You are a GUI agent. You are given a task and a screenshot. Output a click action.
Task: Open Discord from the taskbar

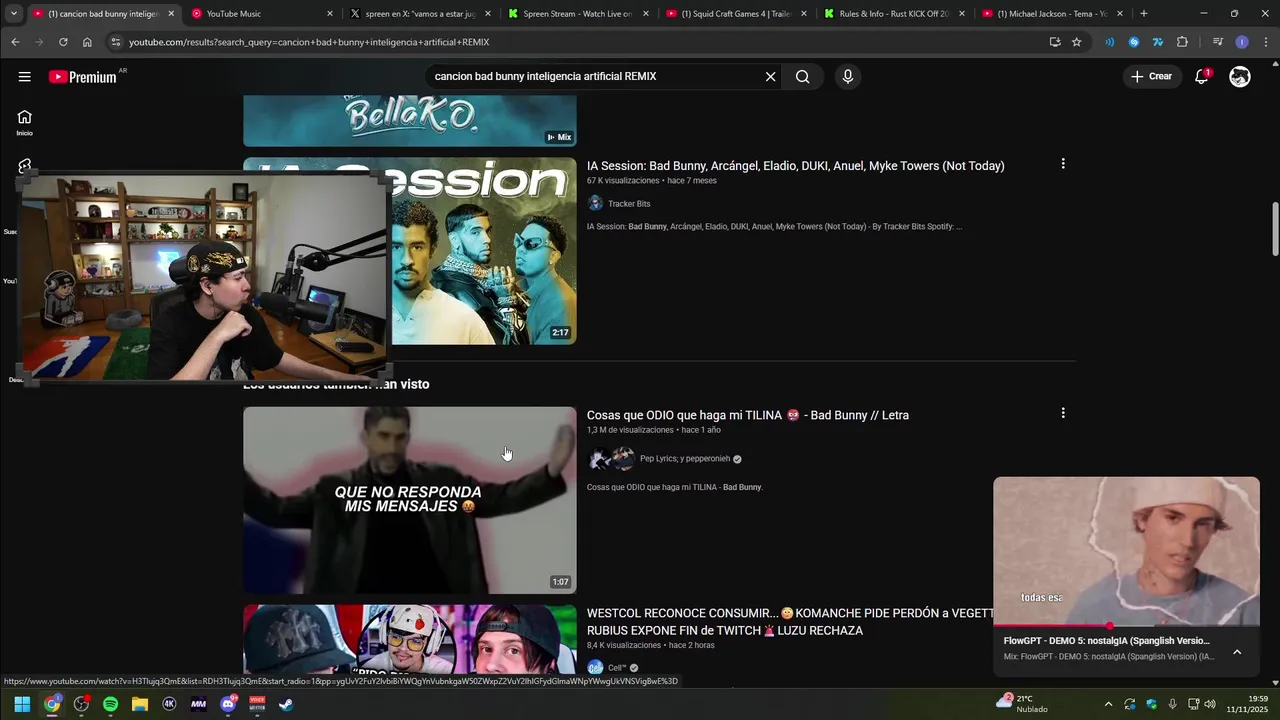pyautogui.click(x=228, y=704)
